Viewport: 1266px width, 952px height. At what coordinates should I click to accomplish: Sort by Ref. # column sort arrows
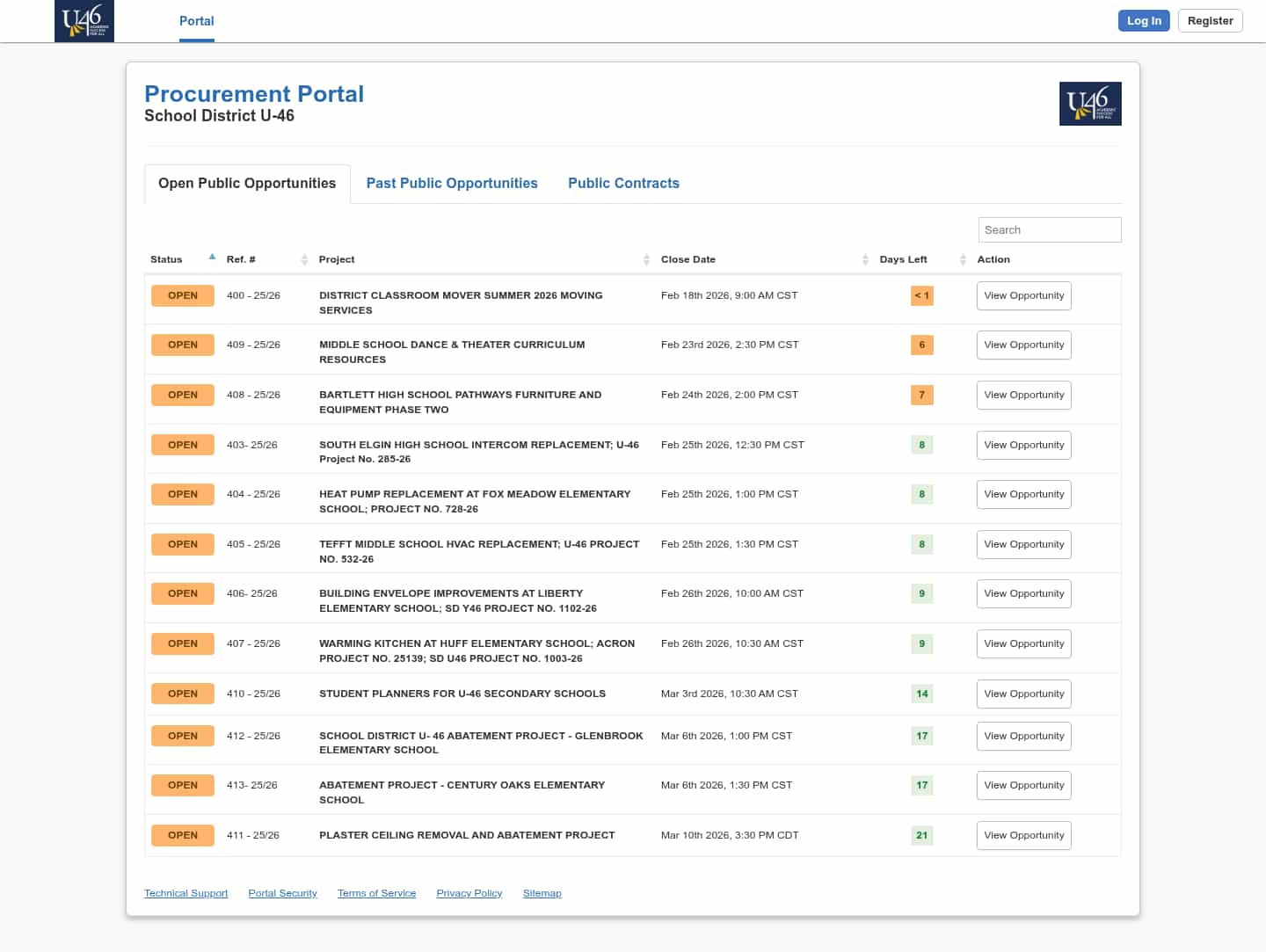304,259
